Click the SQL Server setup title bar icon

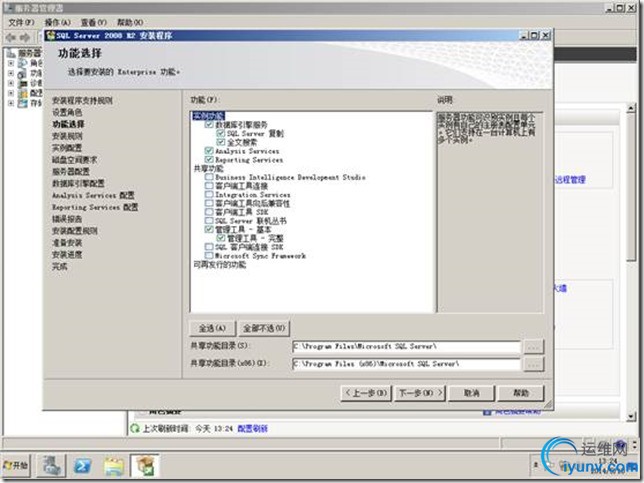[x=51, y=35]
